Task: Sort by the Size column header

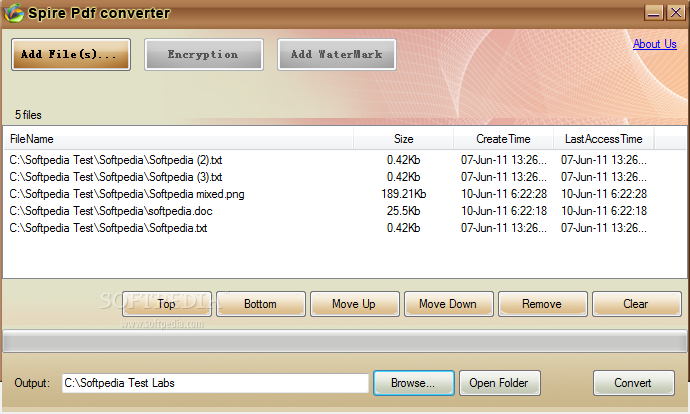Action: coord(404,139)
